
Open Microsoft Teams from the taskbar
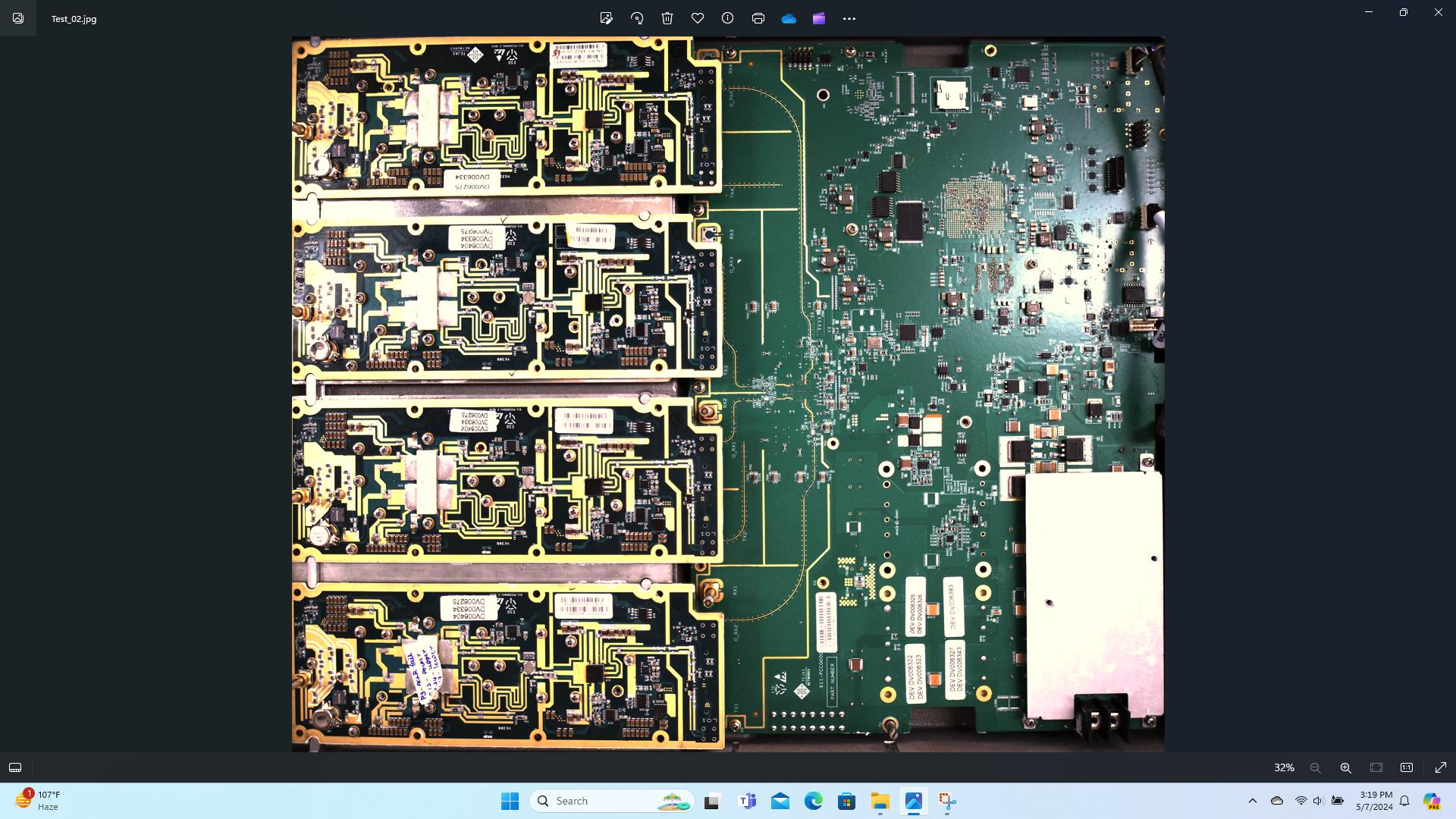click(748, 801)
